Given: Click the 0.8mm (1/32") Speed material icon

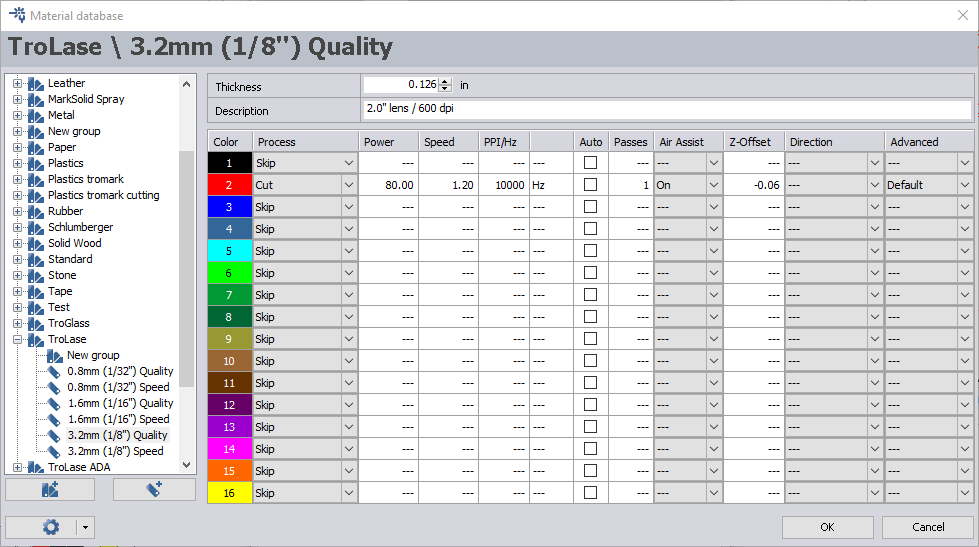Looking at the screenshot, I should [55, 388].
